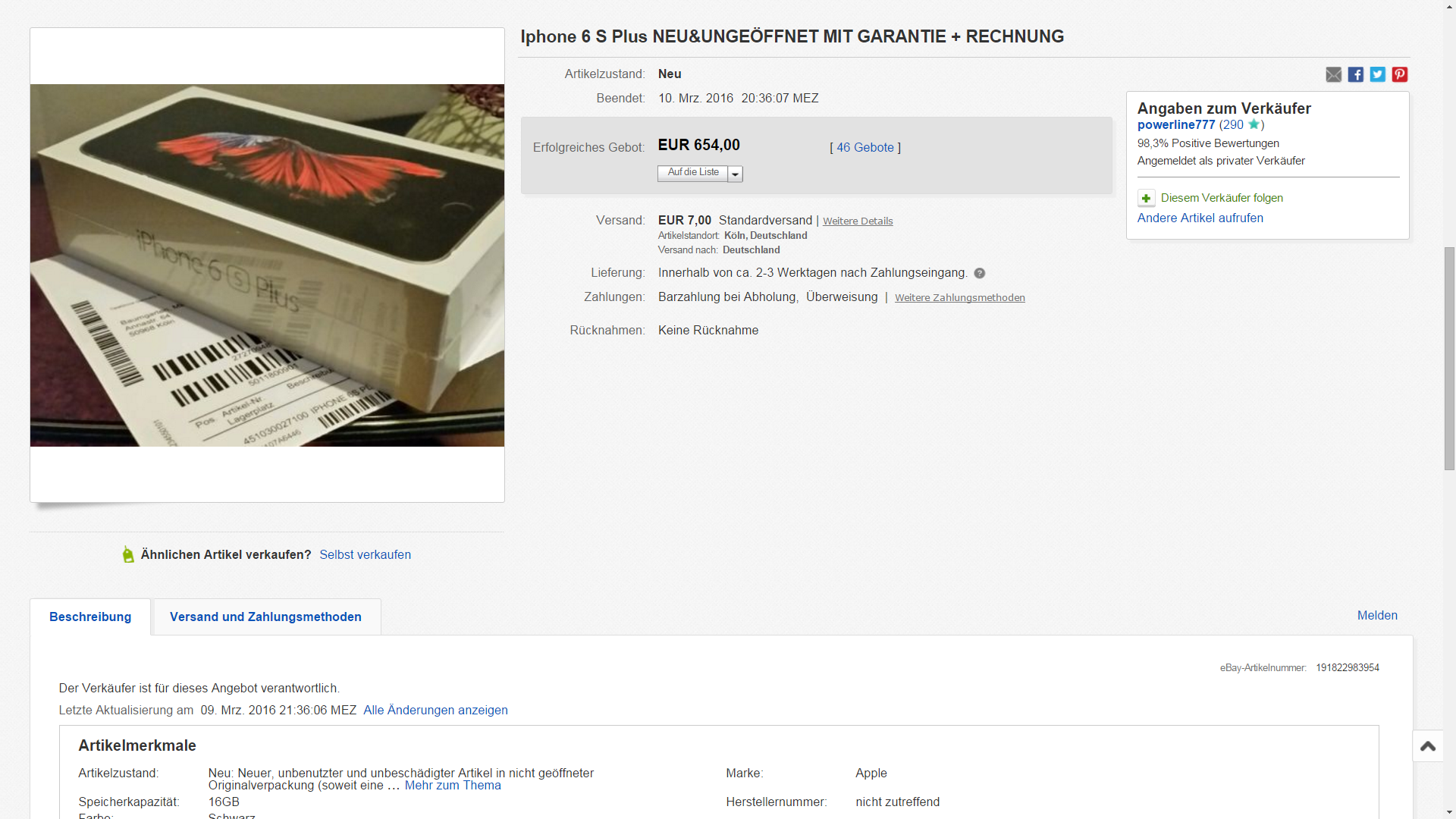
Task: Click the delivery info question mark icon
Action: (979, 273)
